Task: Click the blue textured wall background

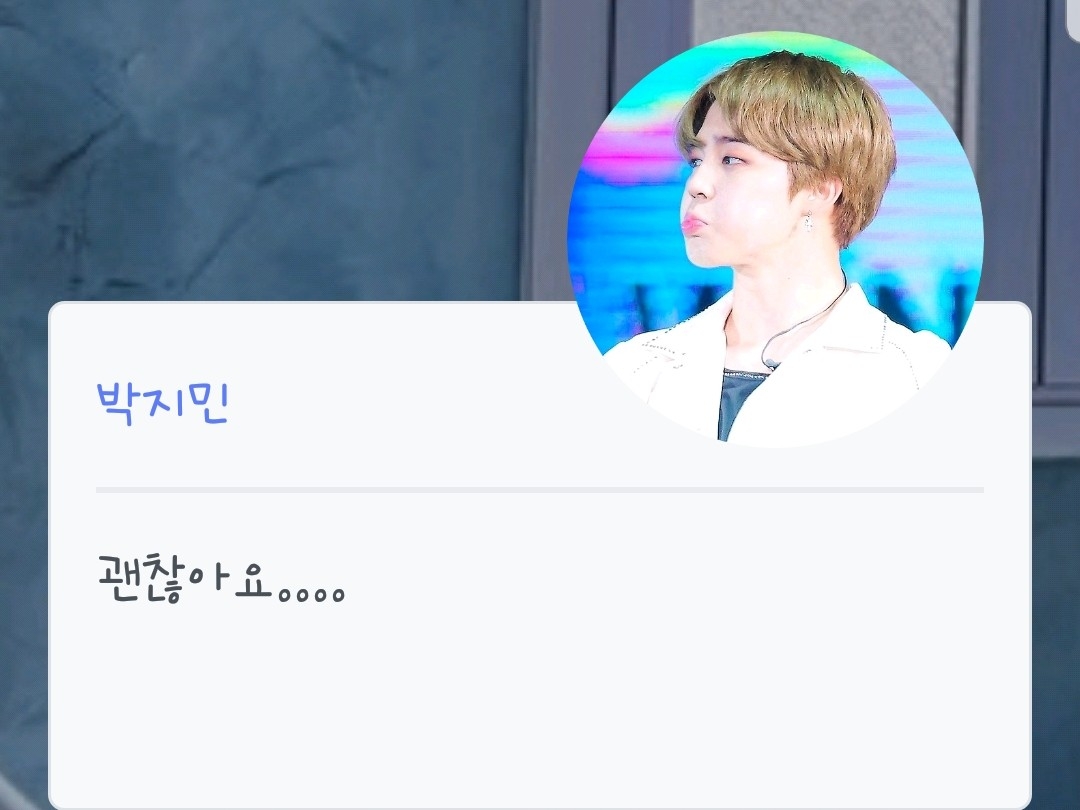Action: tap(262, 152)
